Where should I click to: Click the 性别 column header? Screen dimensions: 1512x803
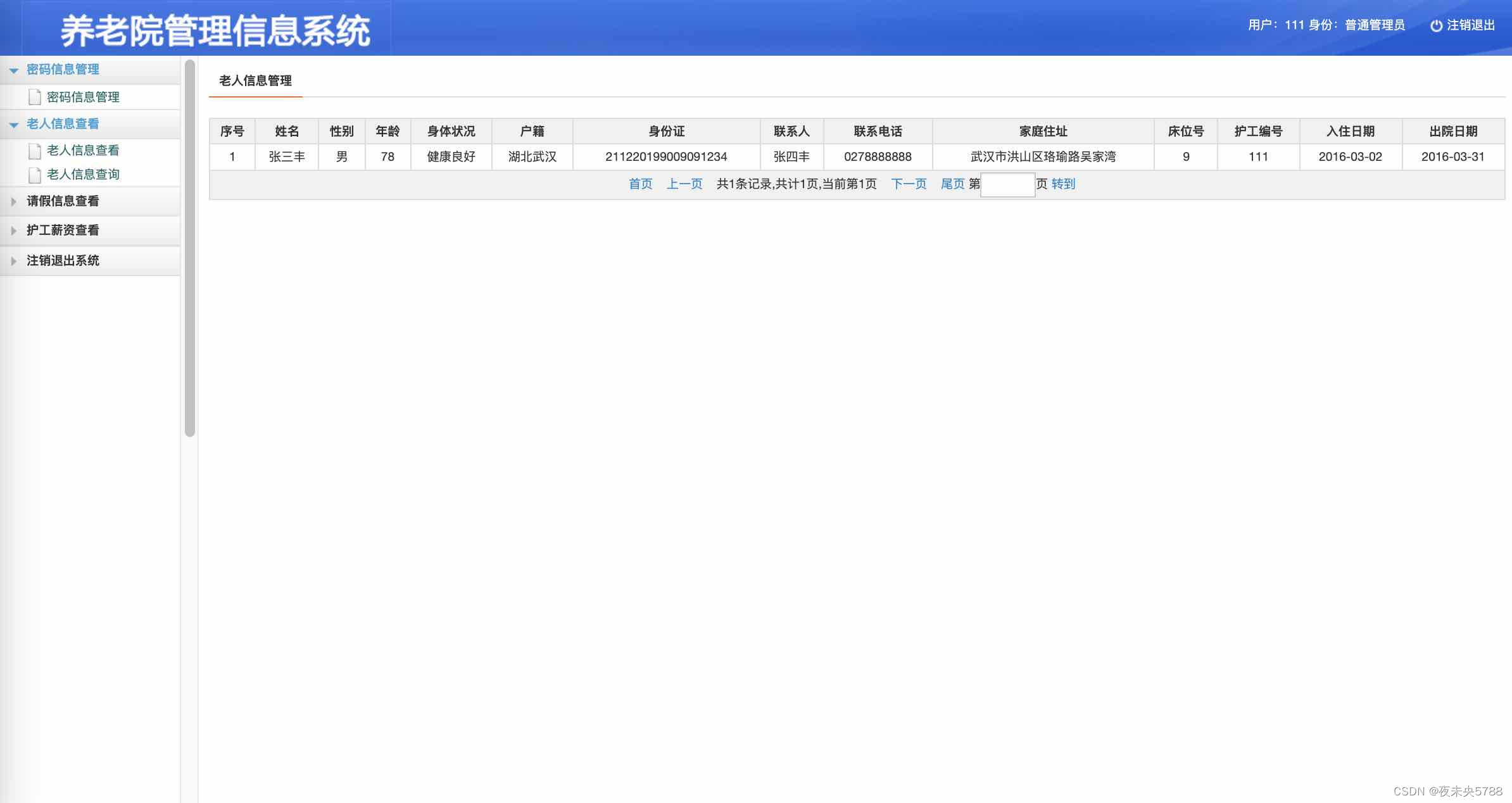point(342,131)
